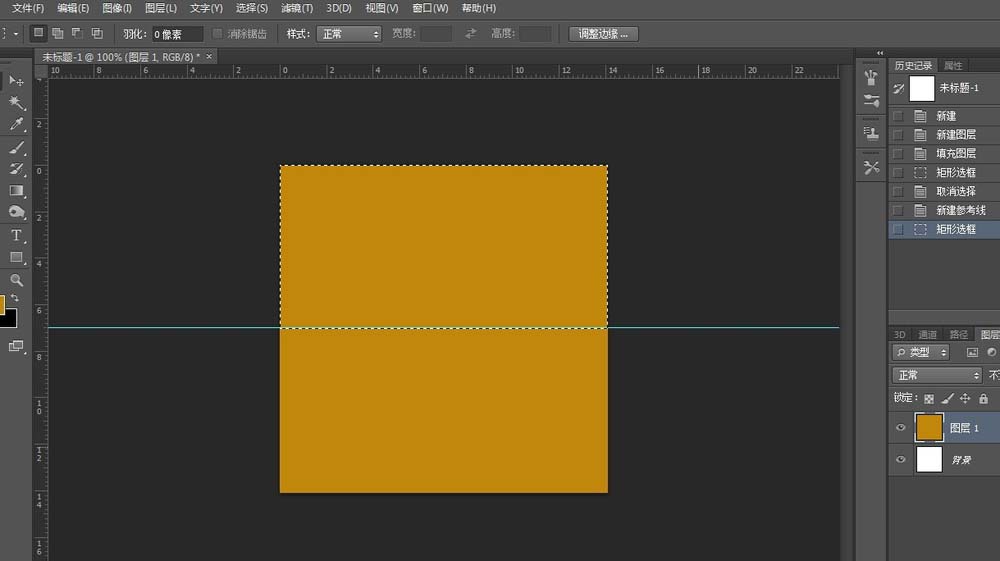Hide 图层 1 layer visibility eye

coord(901,428)
